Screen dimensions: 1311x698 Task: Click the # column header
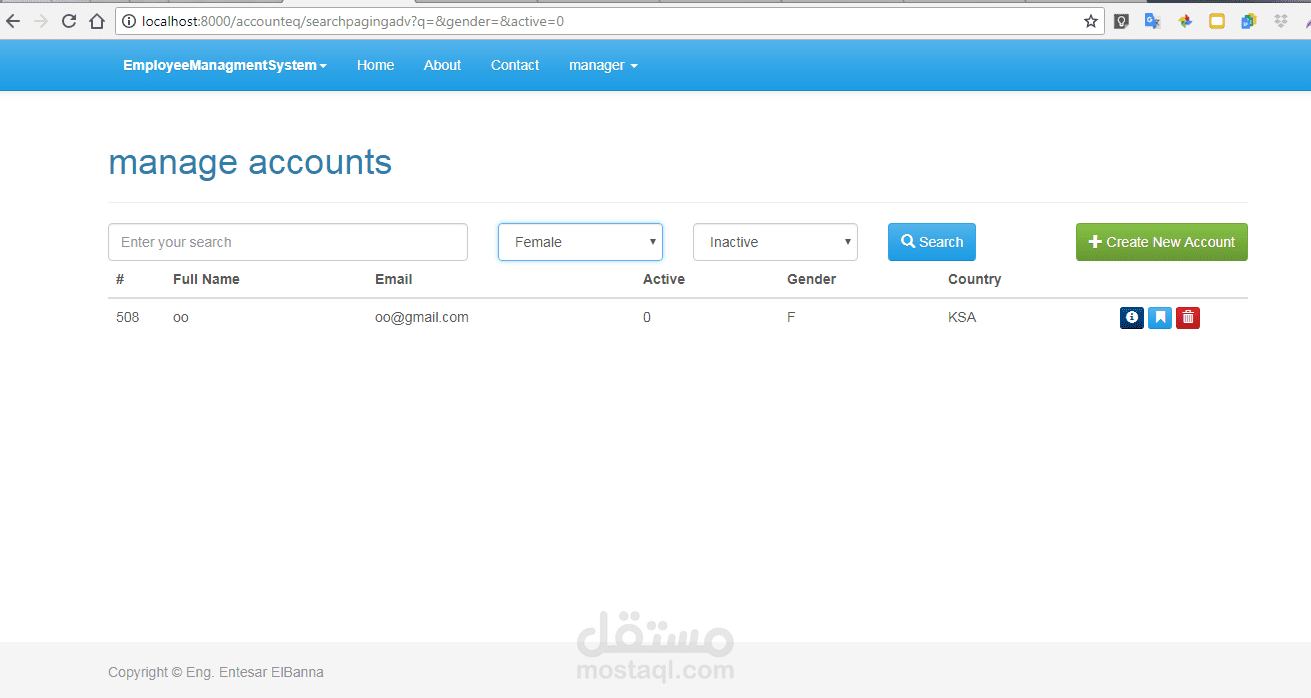120,279
